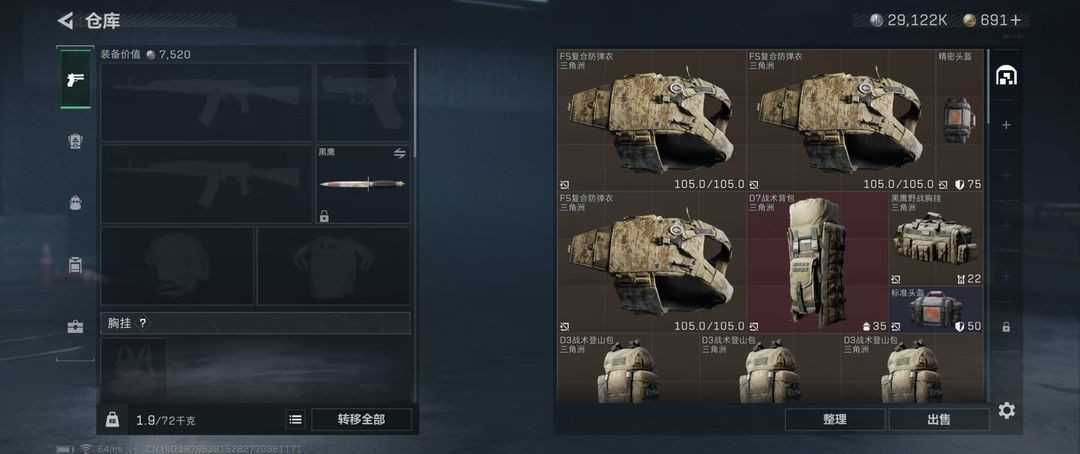Viewport: 1080px width, 454px height.
Task: Open the backpack sidebar category icon
Action: tap(75, 203)
